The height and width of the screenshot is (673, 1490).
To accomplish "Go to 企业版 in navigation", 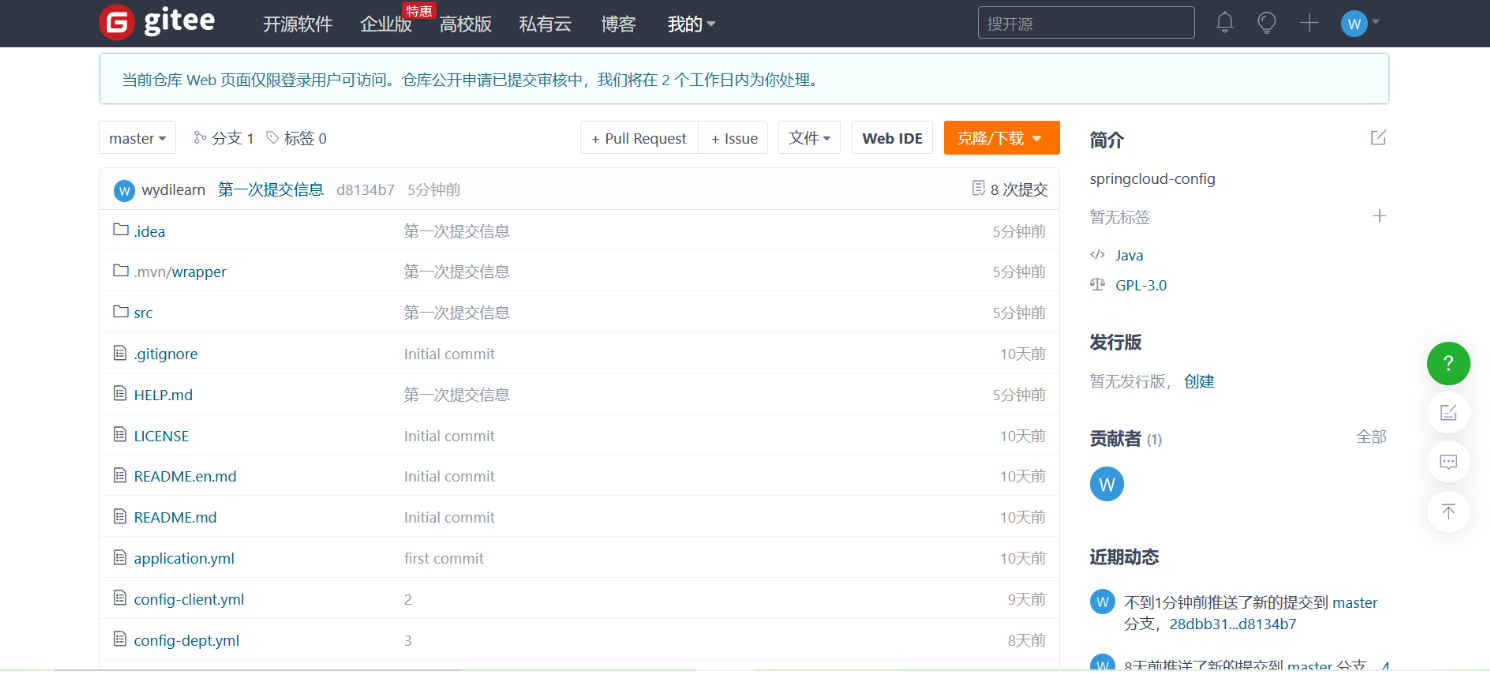I will click(386, 24).
